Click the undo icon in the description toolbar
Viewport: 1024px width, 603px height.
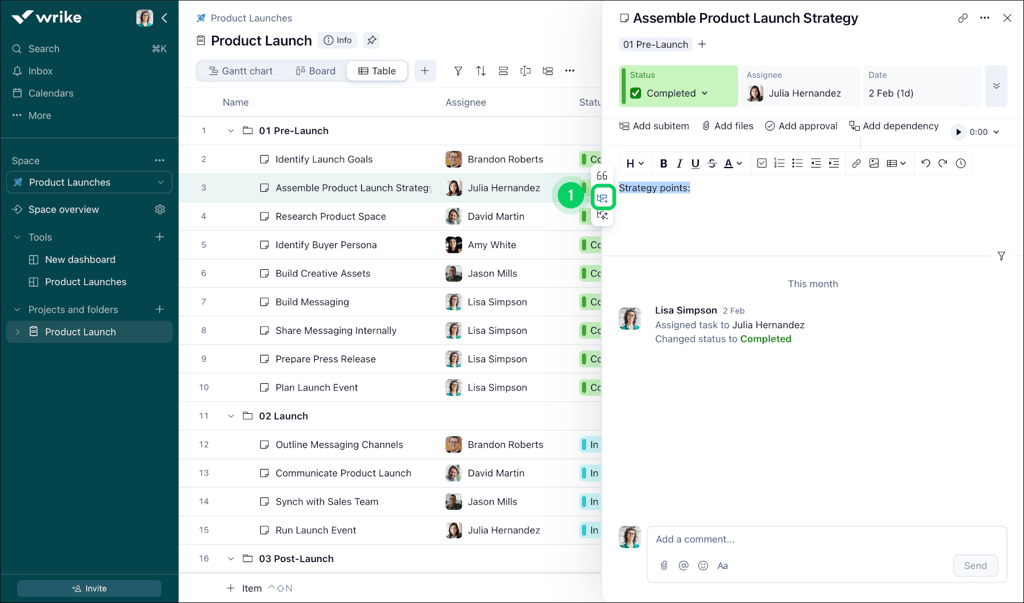[x=925, y=163]
